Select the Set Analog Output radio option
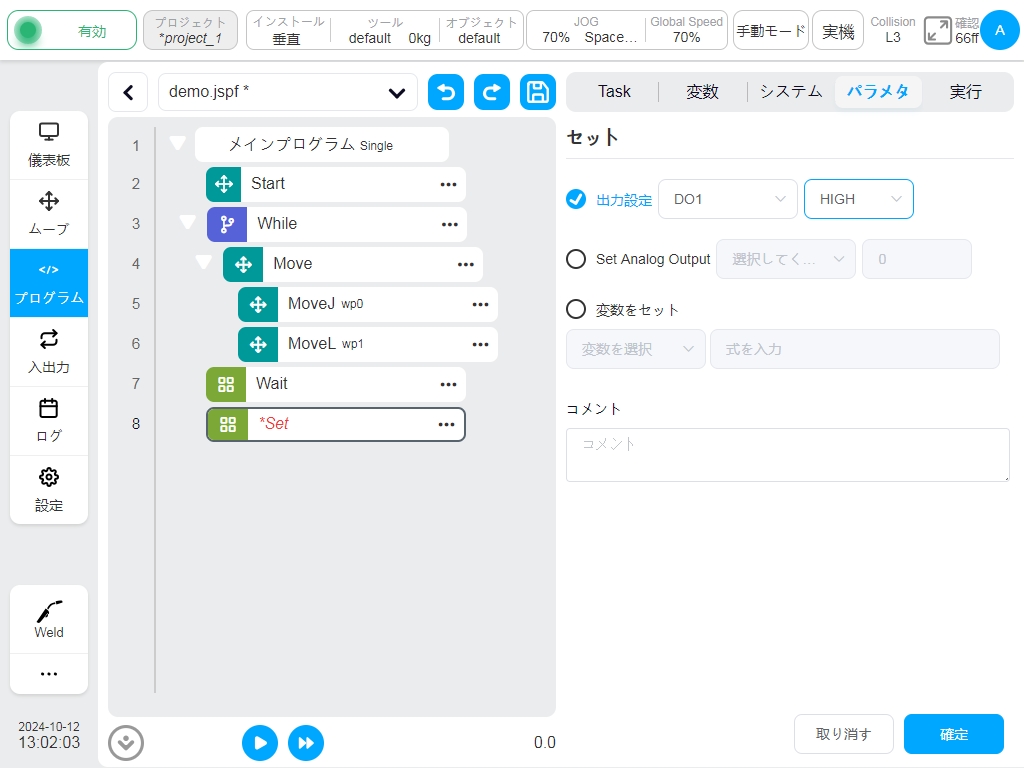 (576, 259)
